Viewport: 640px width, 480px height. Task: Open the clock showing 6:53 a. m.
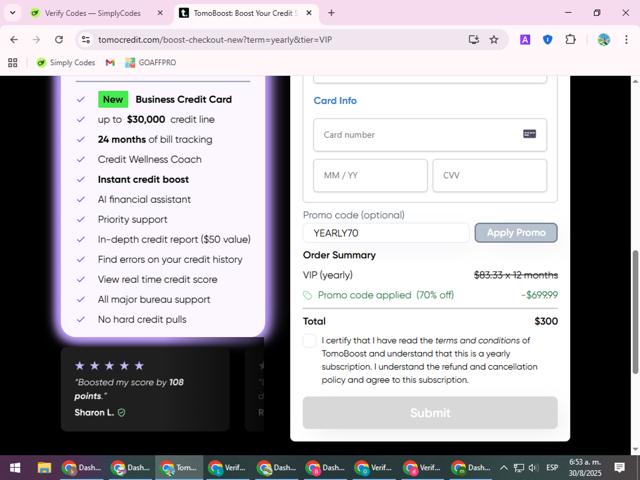(585, 467)
